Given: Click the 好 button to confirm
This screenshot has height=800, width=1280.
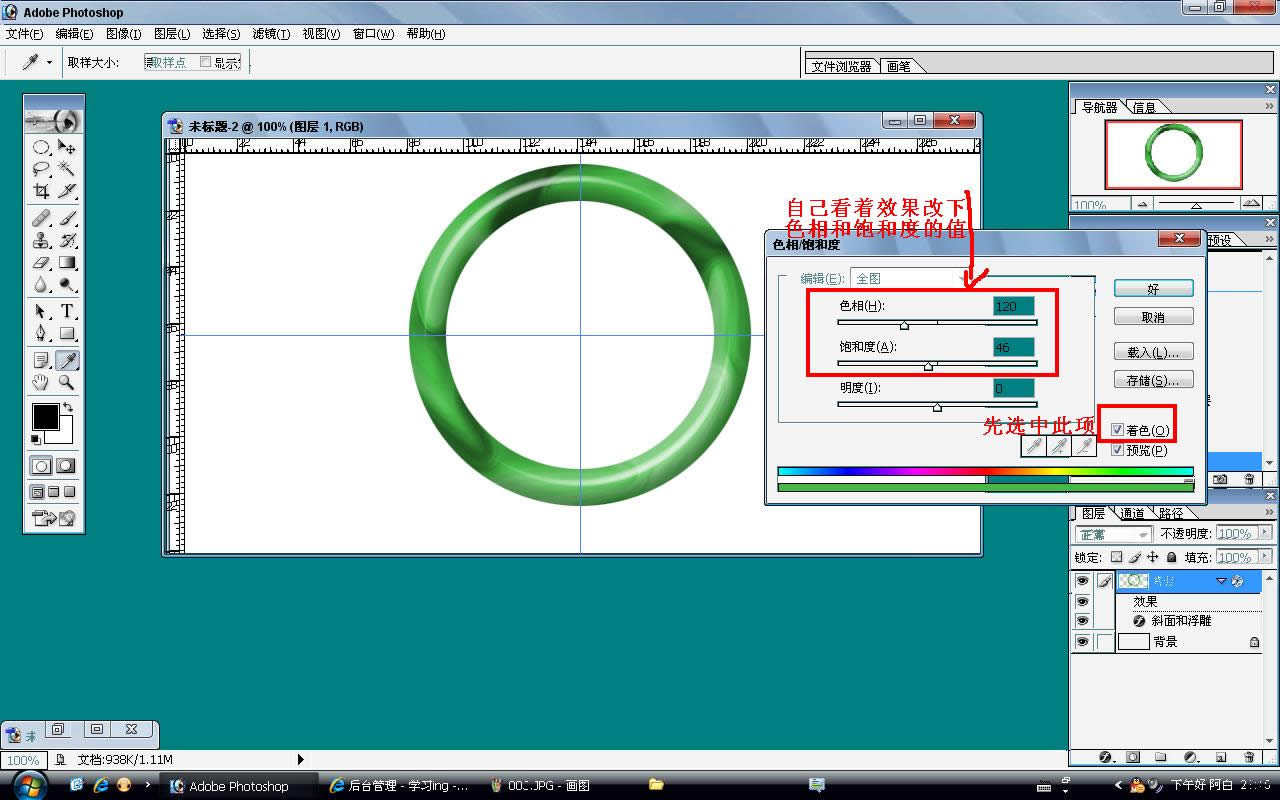Looking at the screenshot, I should tap(1153, 289).
